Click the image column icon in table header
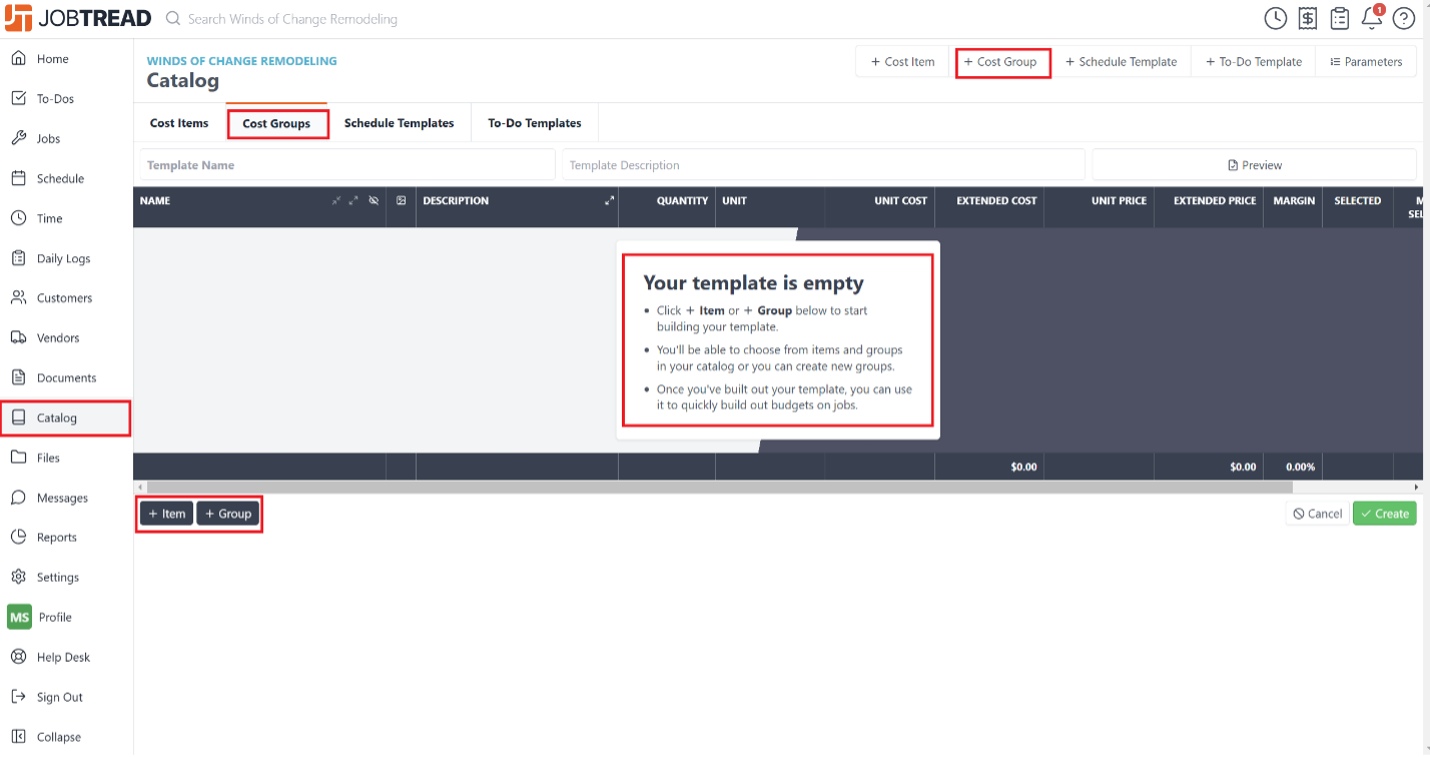This screenshot has height=757, width=1430. (x=401, y=201)
